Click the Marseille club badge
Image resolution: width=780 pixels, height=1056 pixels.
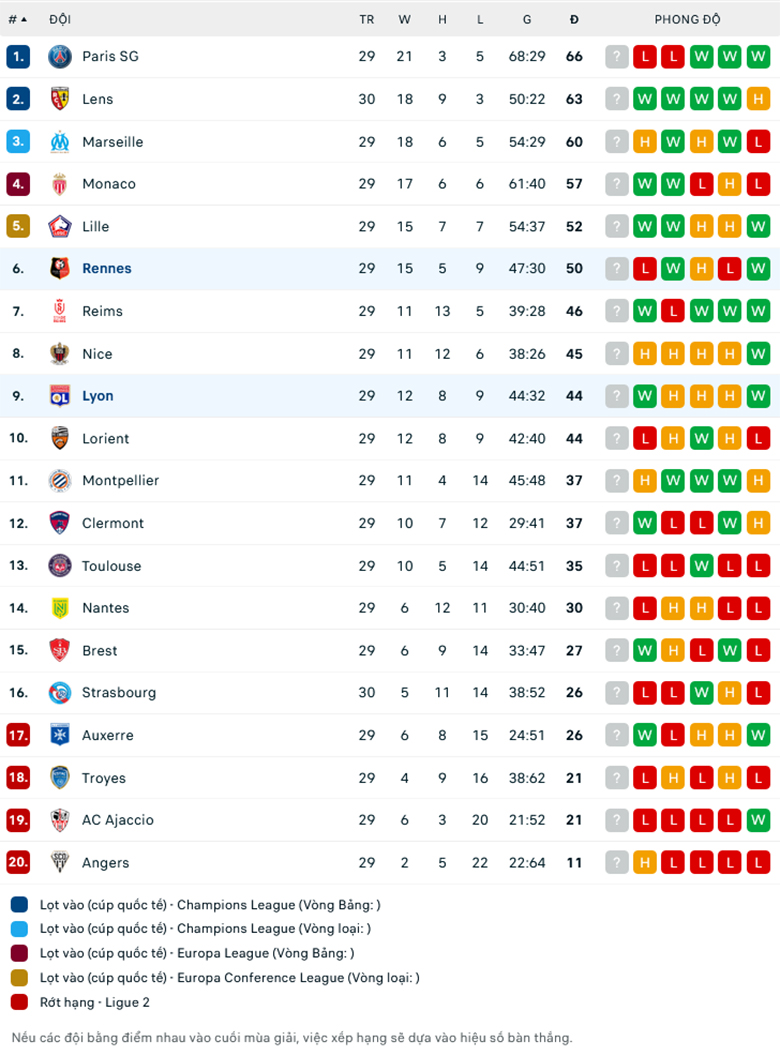pyautogui.click(x=58, y=141)
